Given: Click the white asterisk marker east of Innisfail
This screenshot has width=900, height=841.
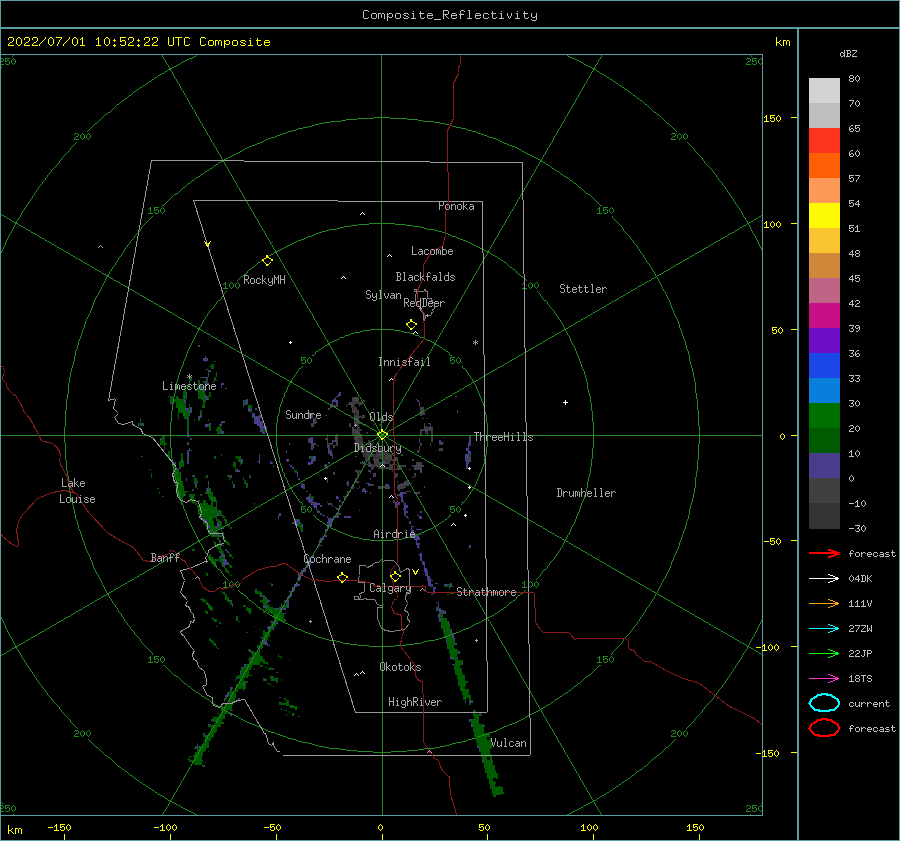Looking at the screenshot, I should point(475,343).
